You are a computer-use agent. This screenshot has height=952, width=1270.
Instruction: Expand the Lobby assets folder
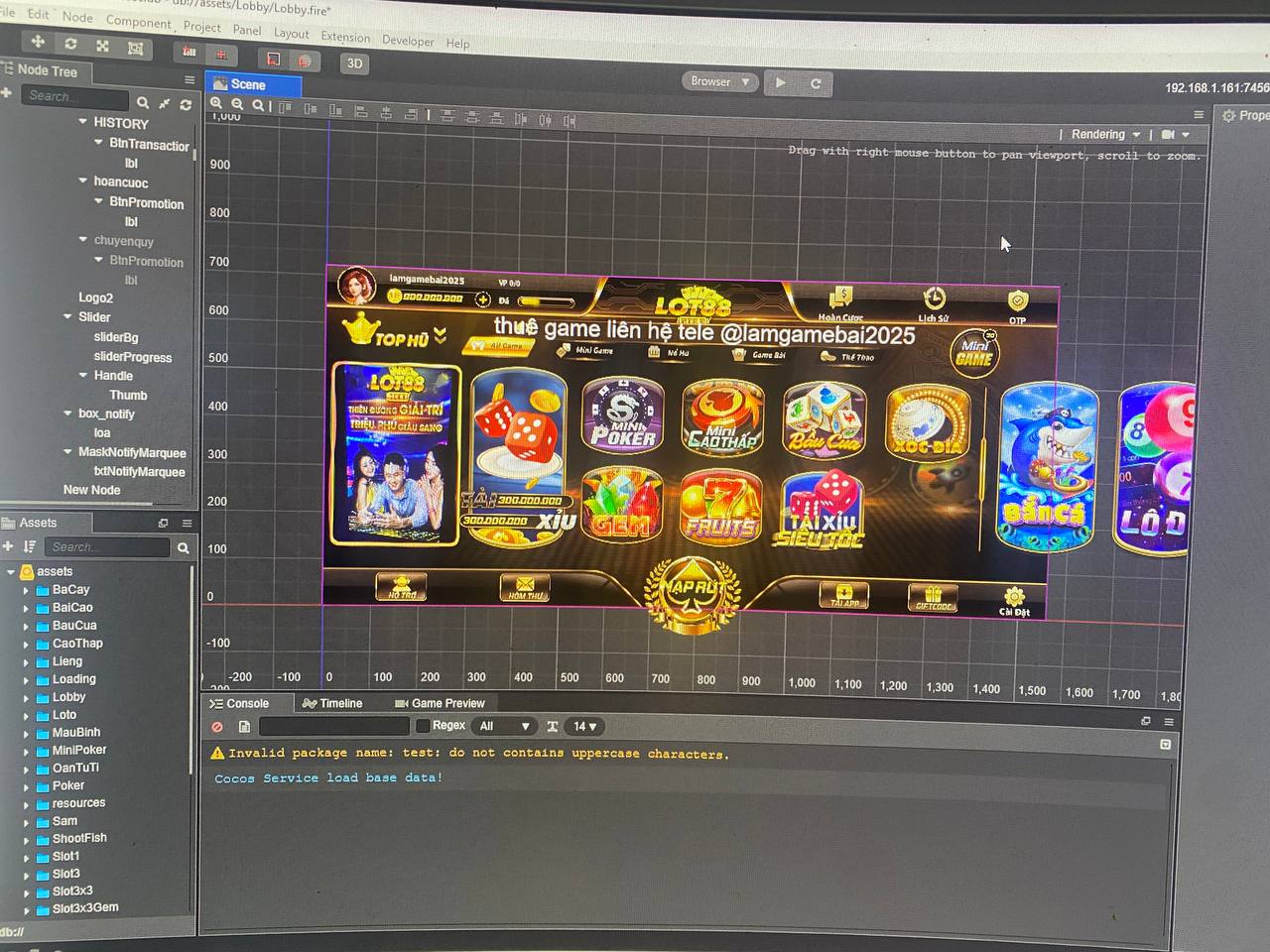[x=26, y=697]
